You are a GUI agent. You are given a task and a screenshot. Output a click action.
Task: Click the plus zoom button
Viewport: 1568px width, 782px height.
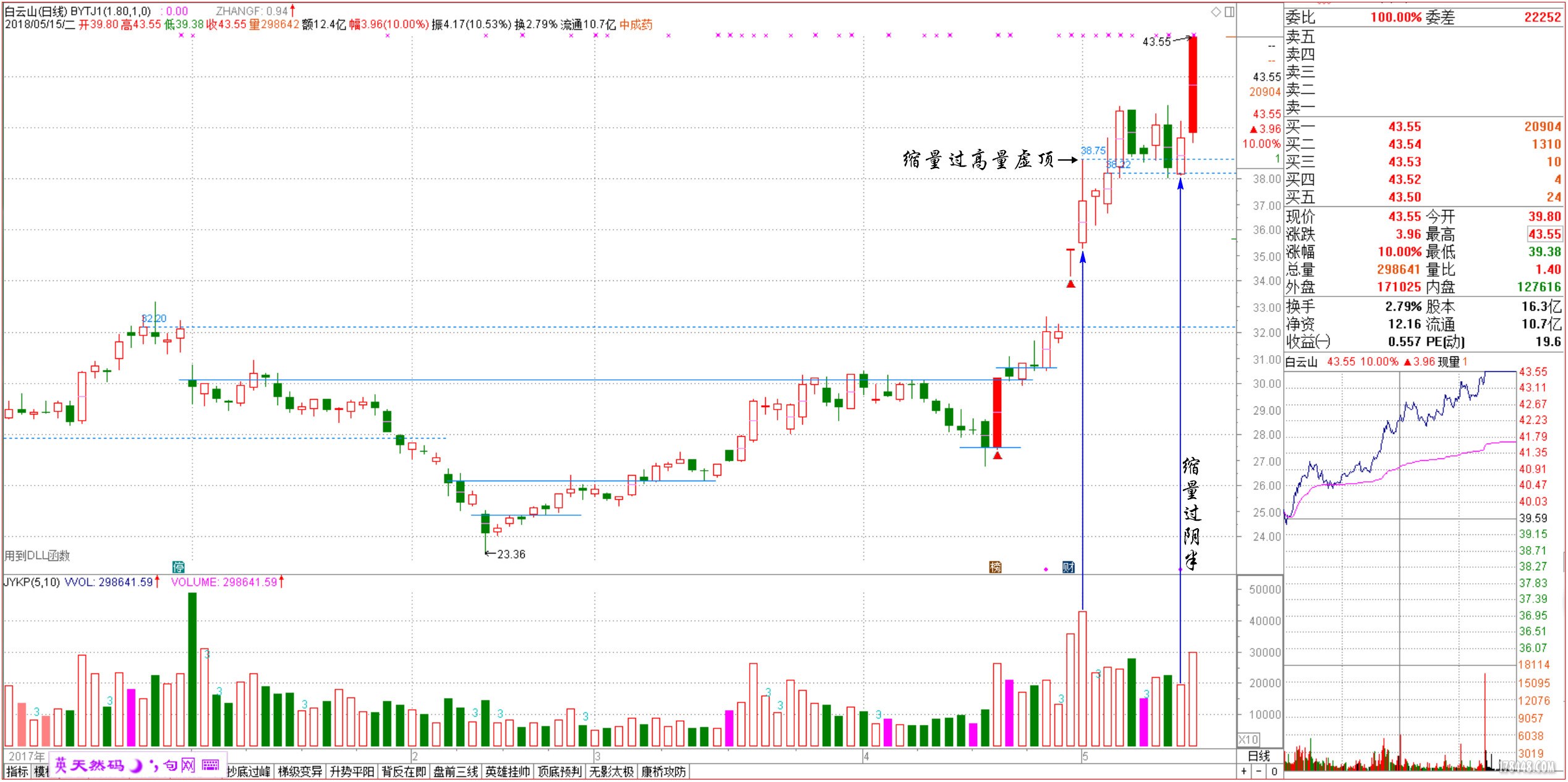[x=1244, y=771]
